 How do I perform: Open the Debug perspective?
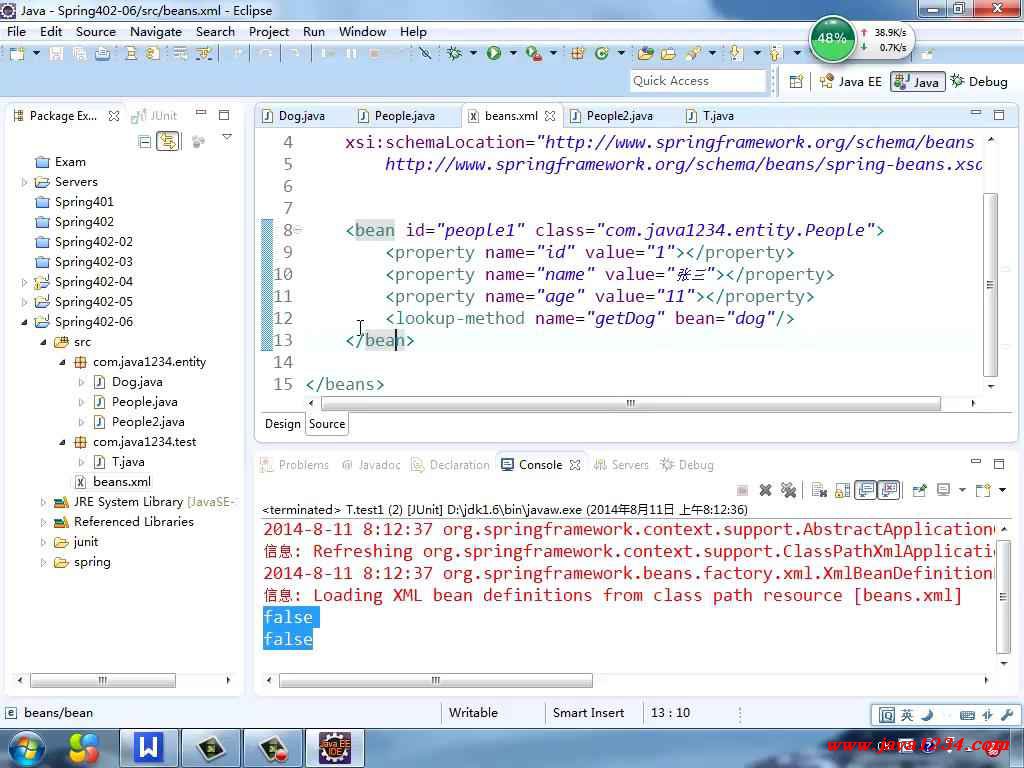(x=979, y=82)
